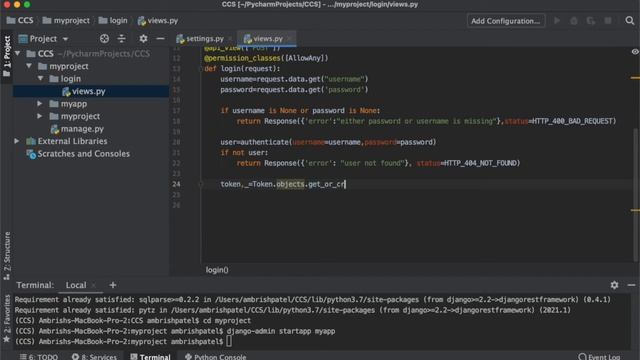Close the Local terminal tab
Viewport: 640px width, 360px height.
tap(94, 285)
